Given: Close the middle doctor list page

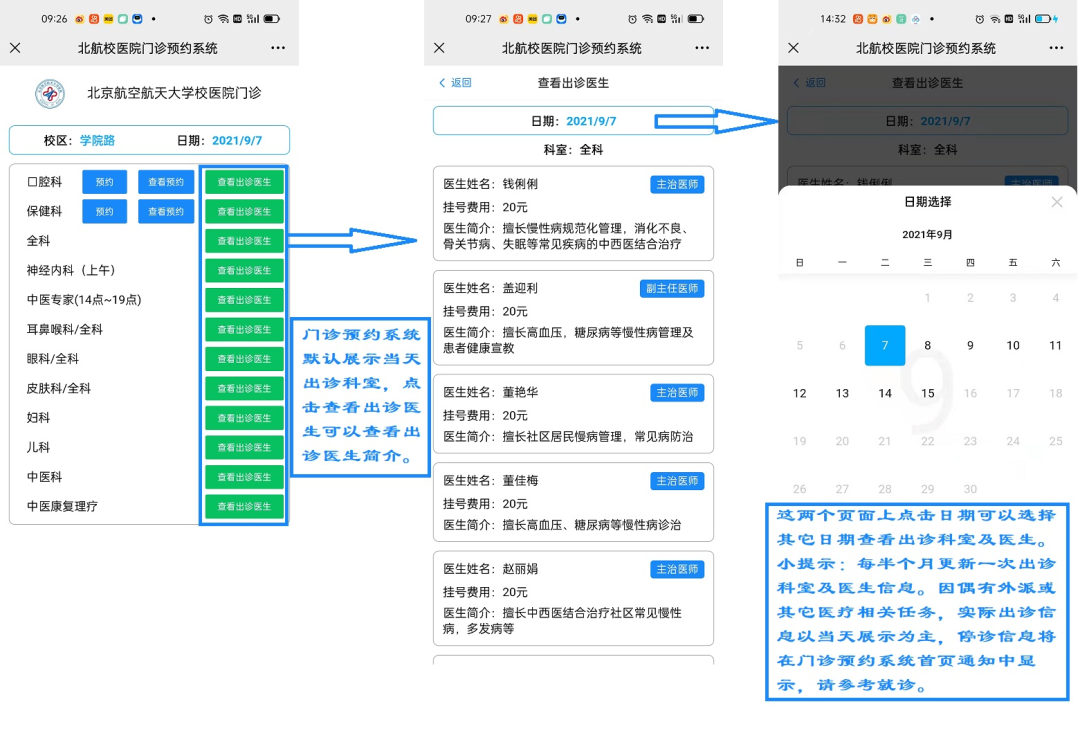Looking at the screenshot, I should [439, 48].
